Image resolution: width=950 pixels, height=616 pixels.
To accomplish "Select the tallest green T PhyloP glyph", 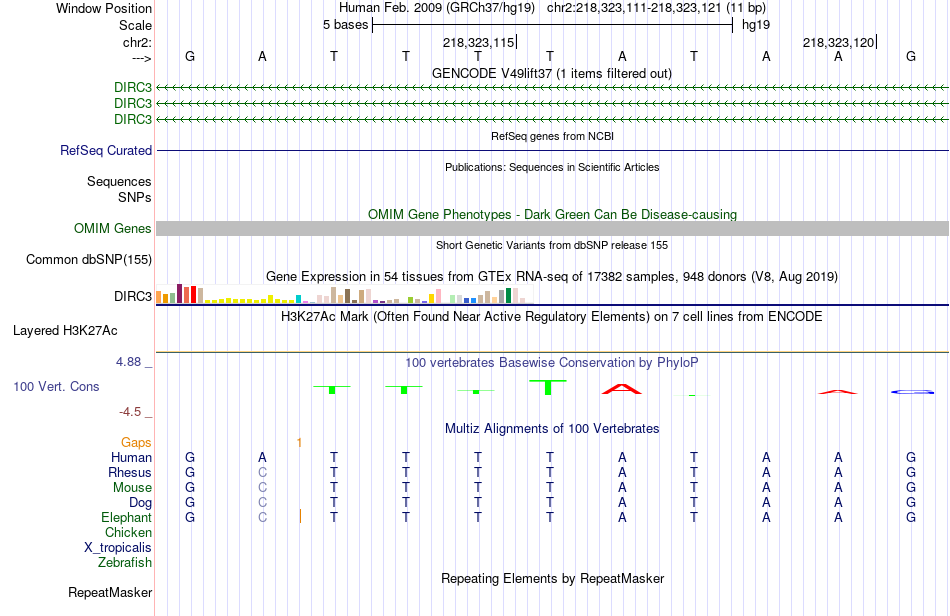I will 548,388.
